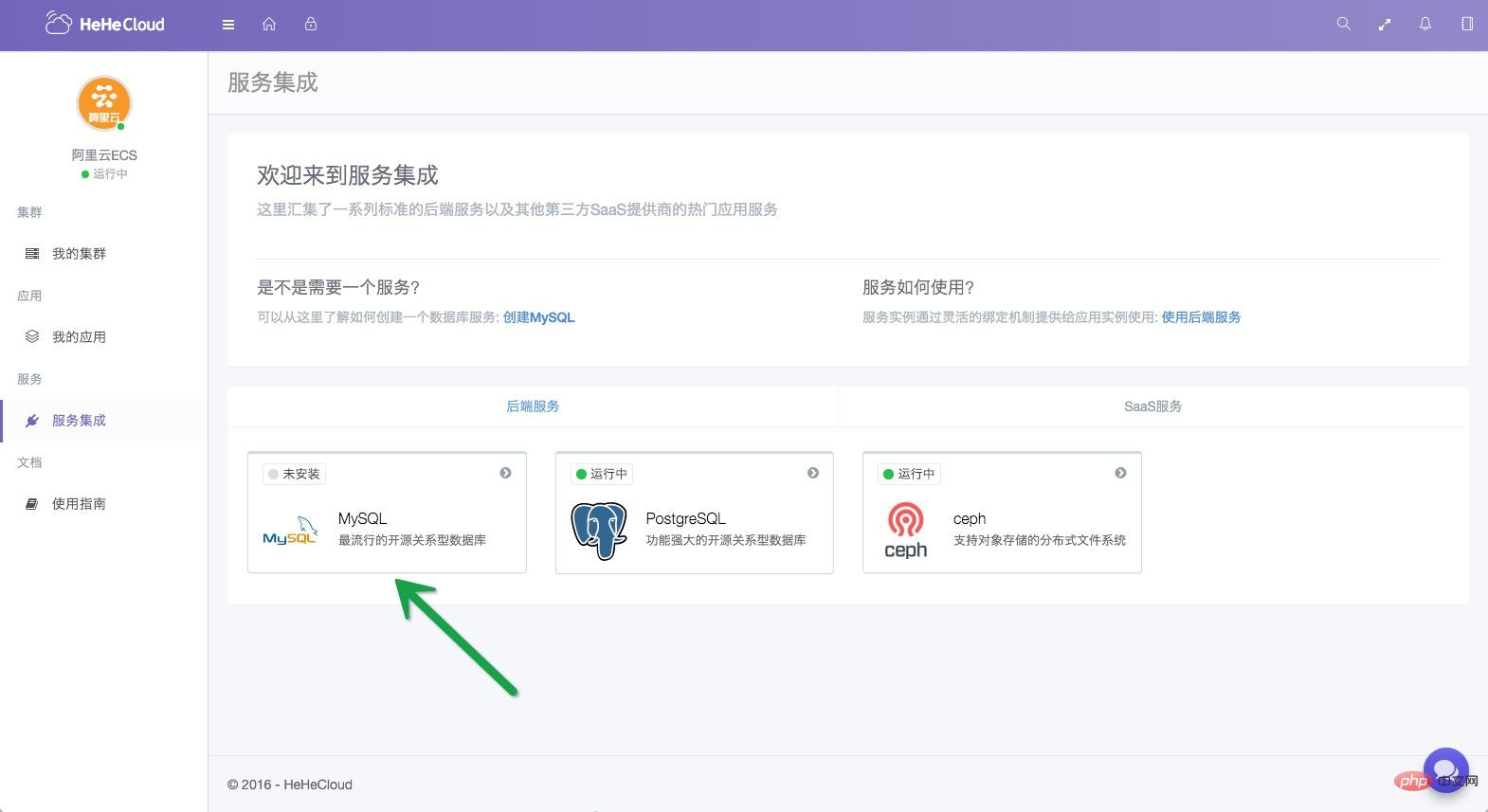Image resolution: width=1488 pixels, height=812 pixels.
Task: Click the lock icon in top bar
Action: [311, 25]
